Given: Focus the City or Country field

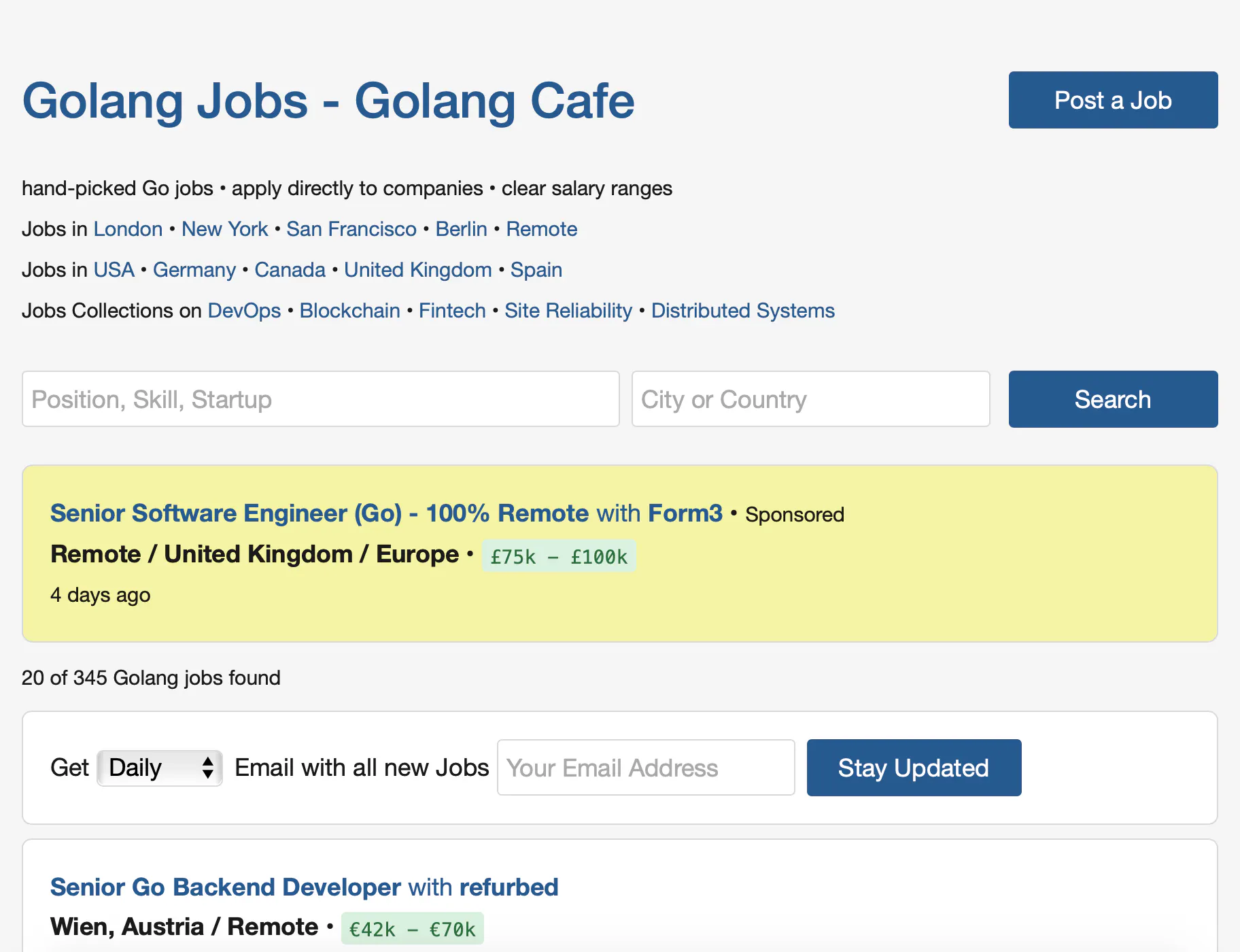Looking at the screenshot, I should [810, 399].
